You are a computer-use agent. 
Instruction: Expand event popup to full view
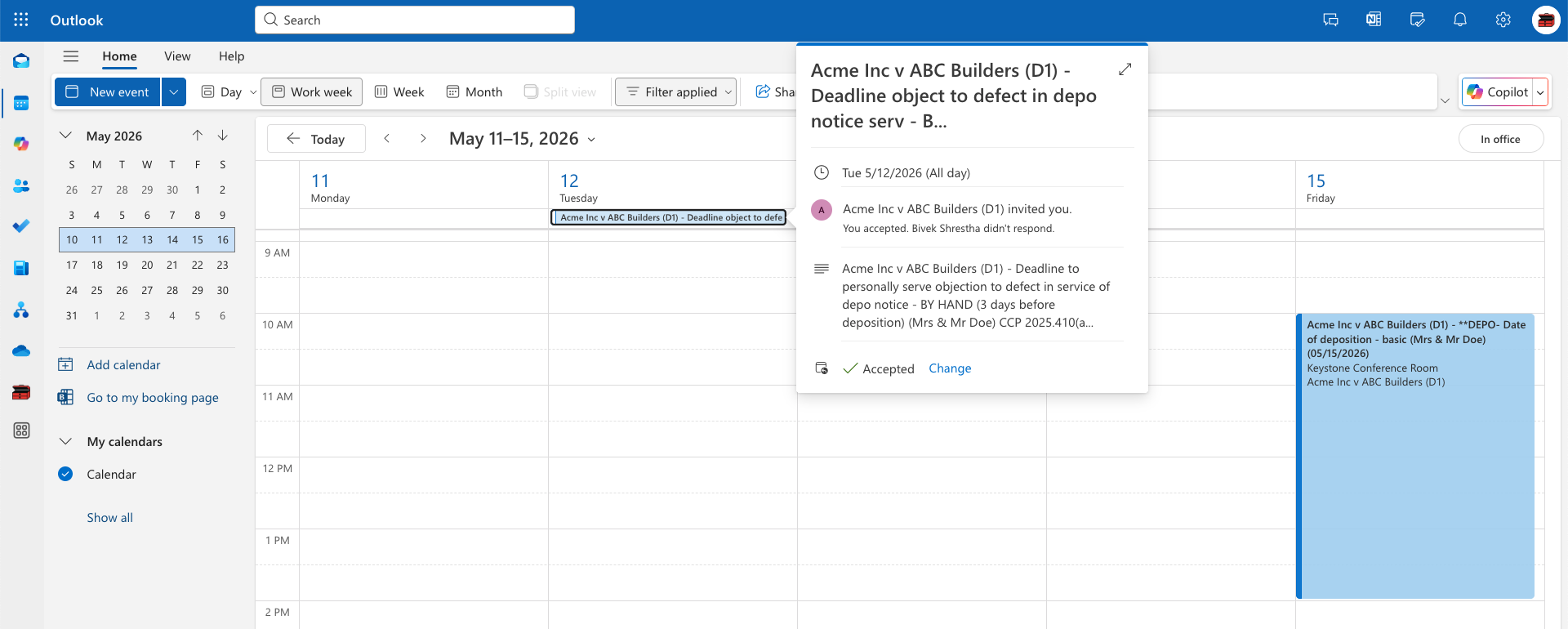pyautogui.click(x=1125, y=69)
